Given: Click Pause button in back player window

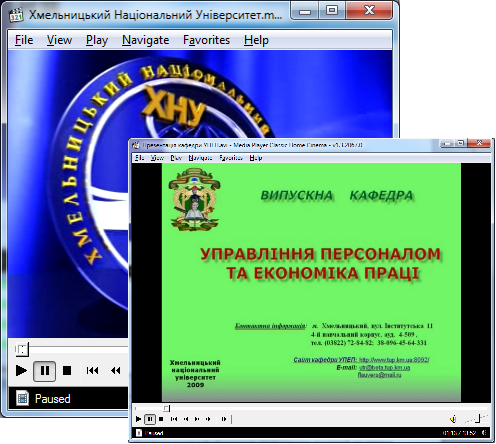Looking at the screenshot, I should 44,371.
